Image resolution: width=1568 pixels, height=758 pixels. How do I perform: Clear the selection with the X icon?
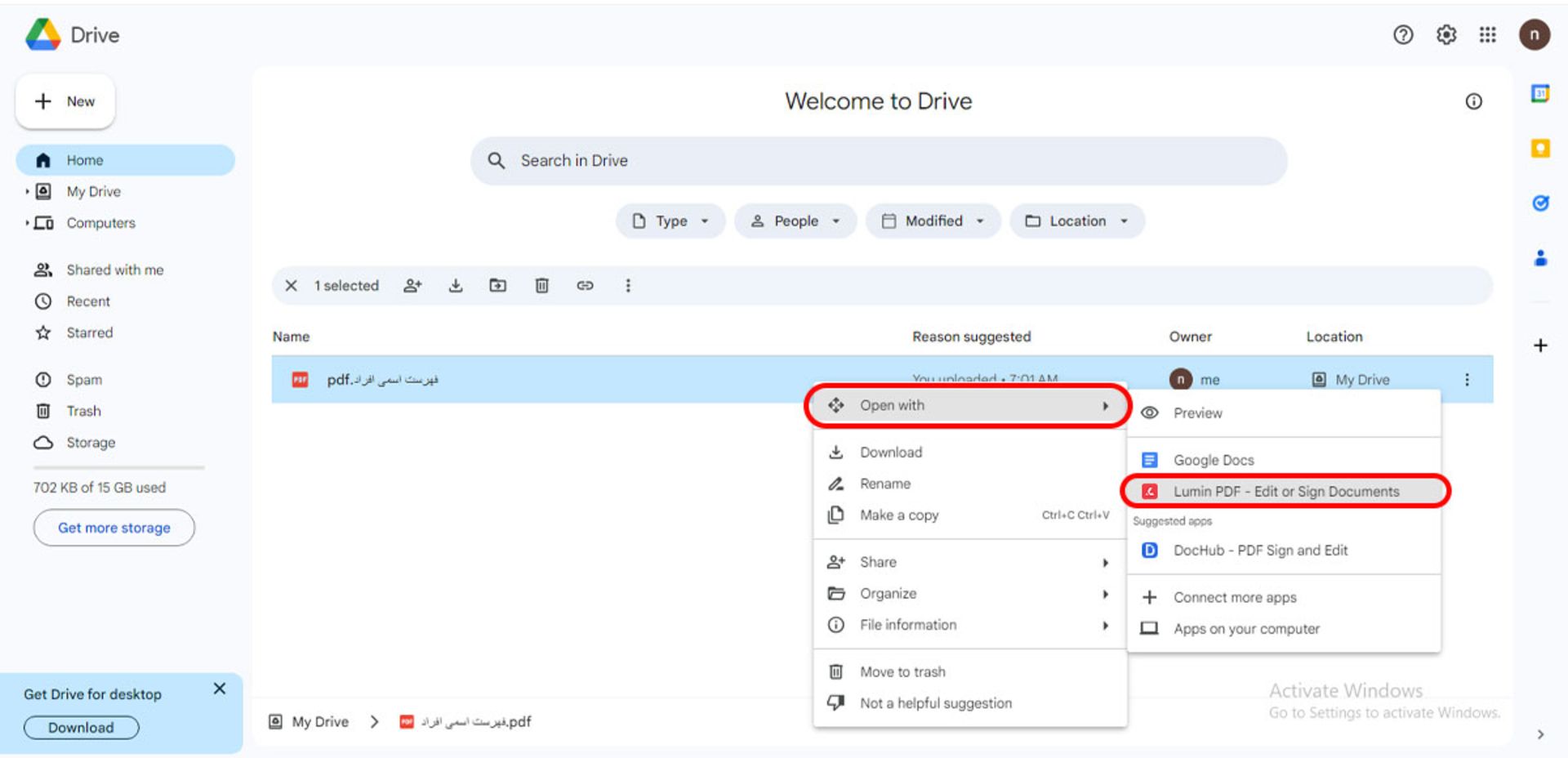coord(291,286)
